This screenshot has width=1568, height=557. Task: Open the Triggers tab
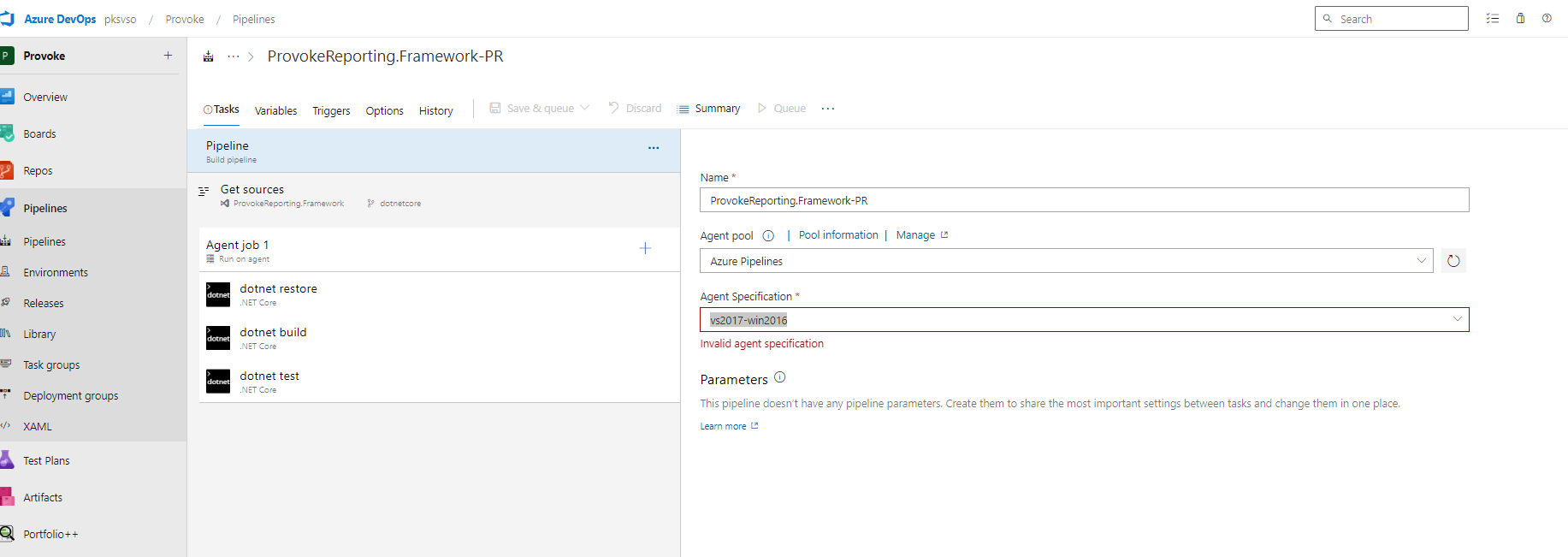(331, 110)
